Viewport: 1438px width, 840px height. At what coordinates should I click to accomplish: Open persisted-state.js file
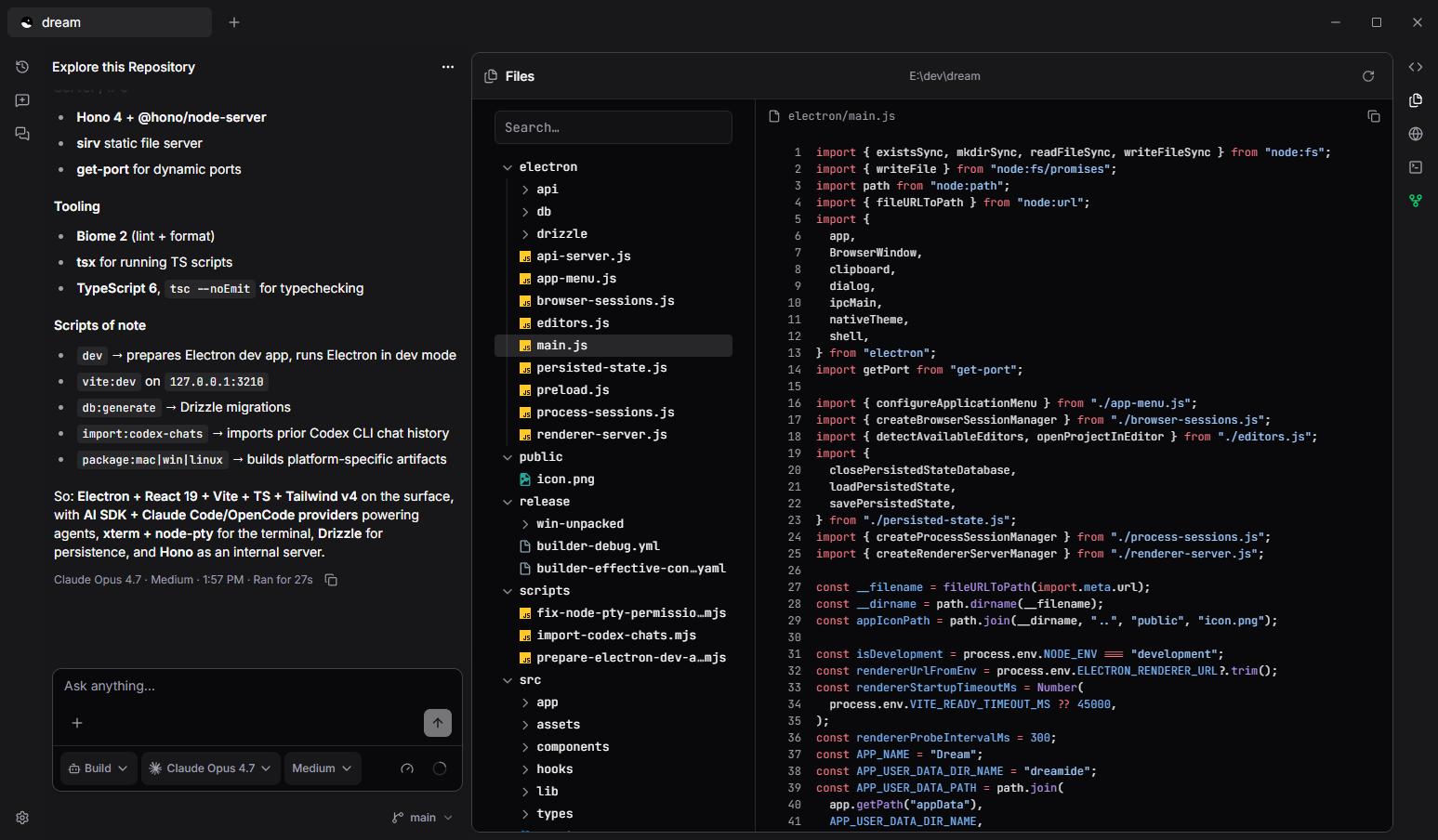click(x=613, y=368)
